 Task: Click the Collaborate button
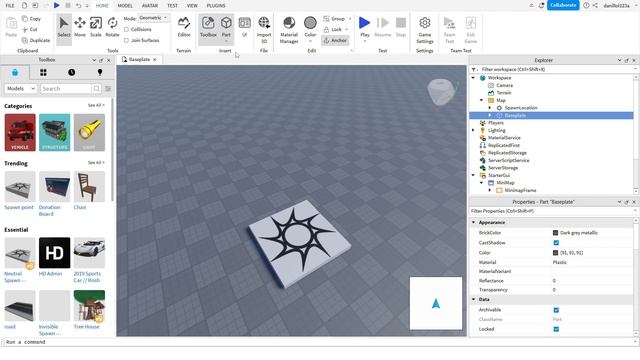click(563, 5)
